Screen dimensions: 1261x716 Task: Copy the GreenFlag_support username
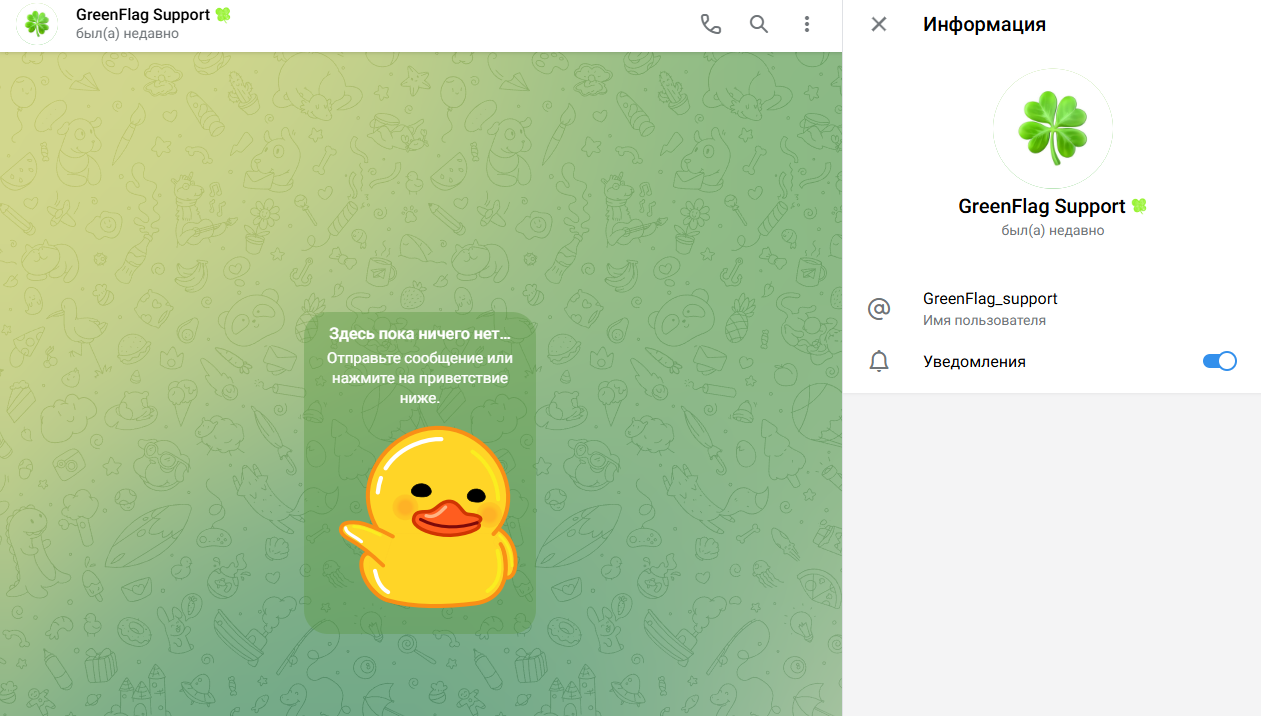coord(990,299)
